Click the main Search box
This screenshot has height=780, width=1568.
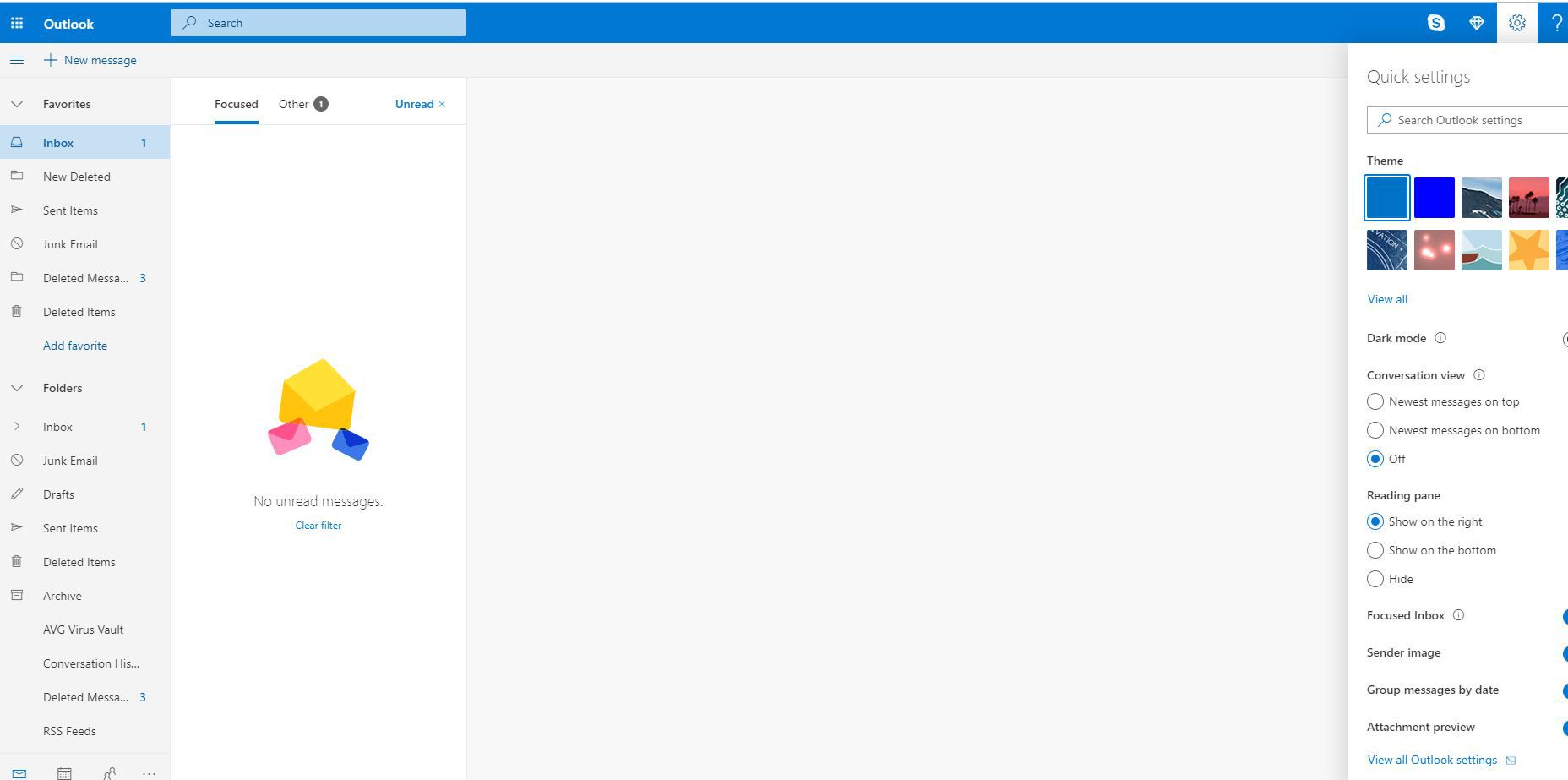318,23
